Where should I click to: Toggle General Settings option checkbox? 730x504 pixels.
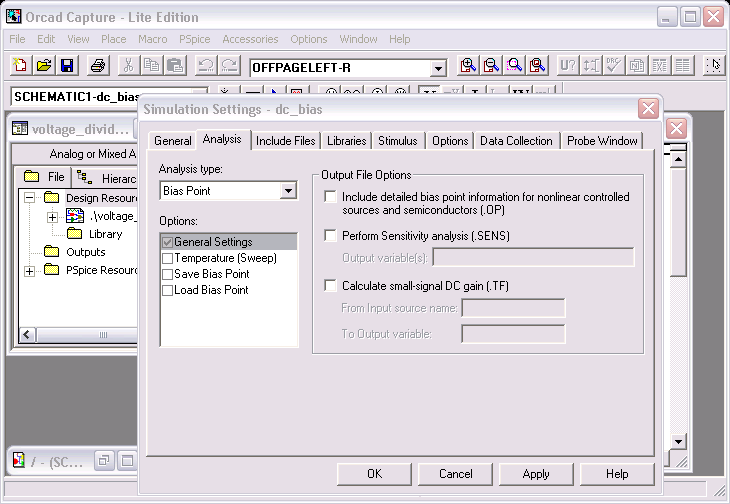167,242
